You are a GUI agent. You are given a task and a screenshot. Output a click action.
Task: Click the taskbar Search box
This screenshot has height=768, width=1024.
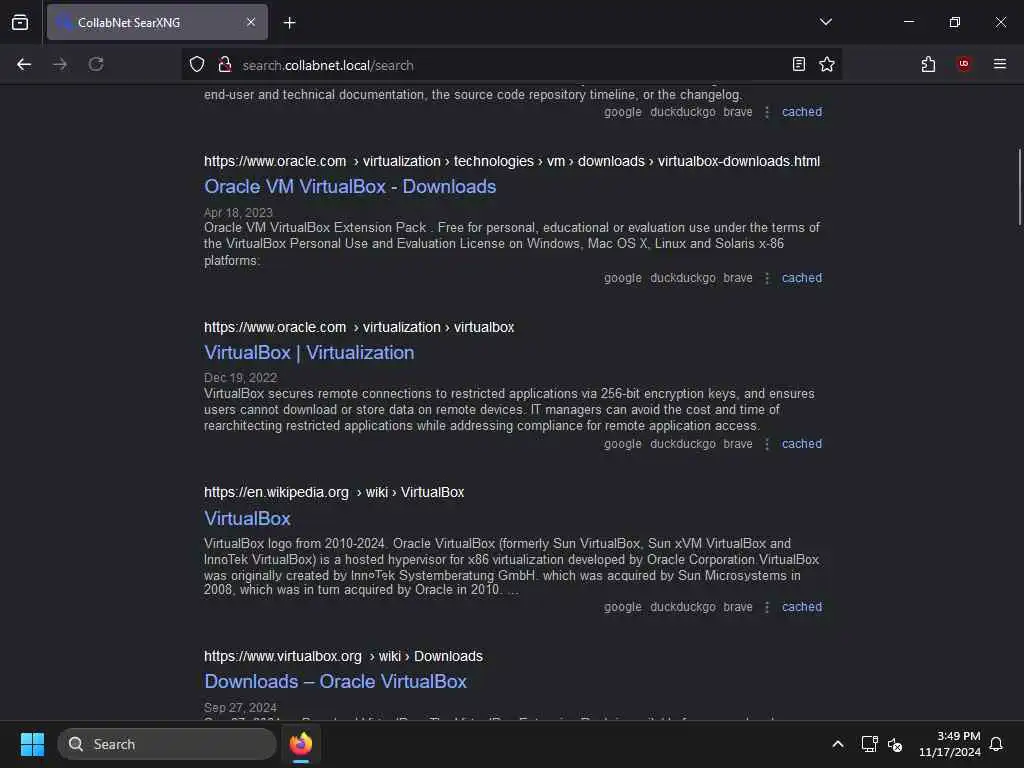(167, 744)
